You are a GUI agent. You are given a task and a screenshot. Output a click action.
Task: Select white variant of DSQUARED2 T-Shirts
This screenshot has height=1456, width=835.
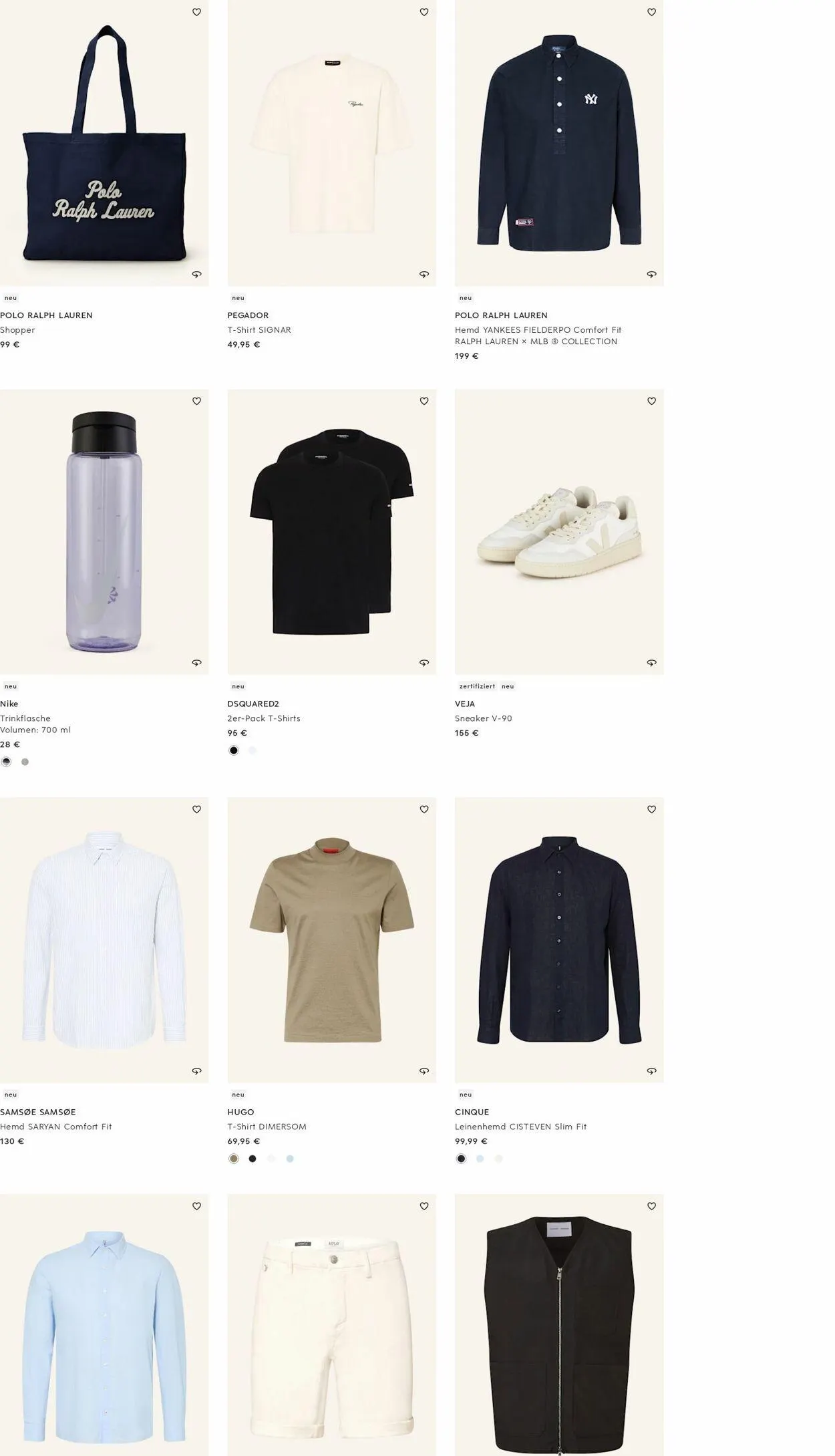[x=253, y=750]
